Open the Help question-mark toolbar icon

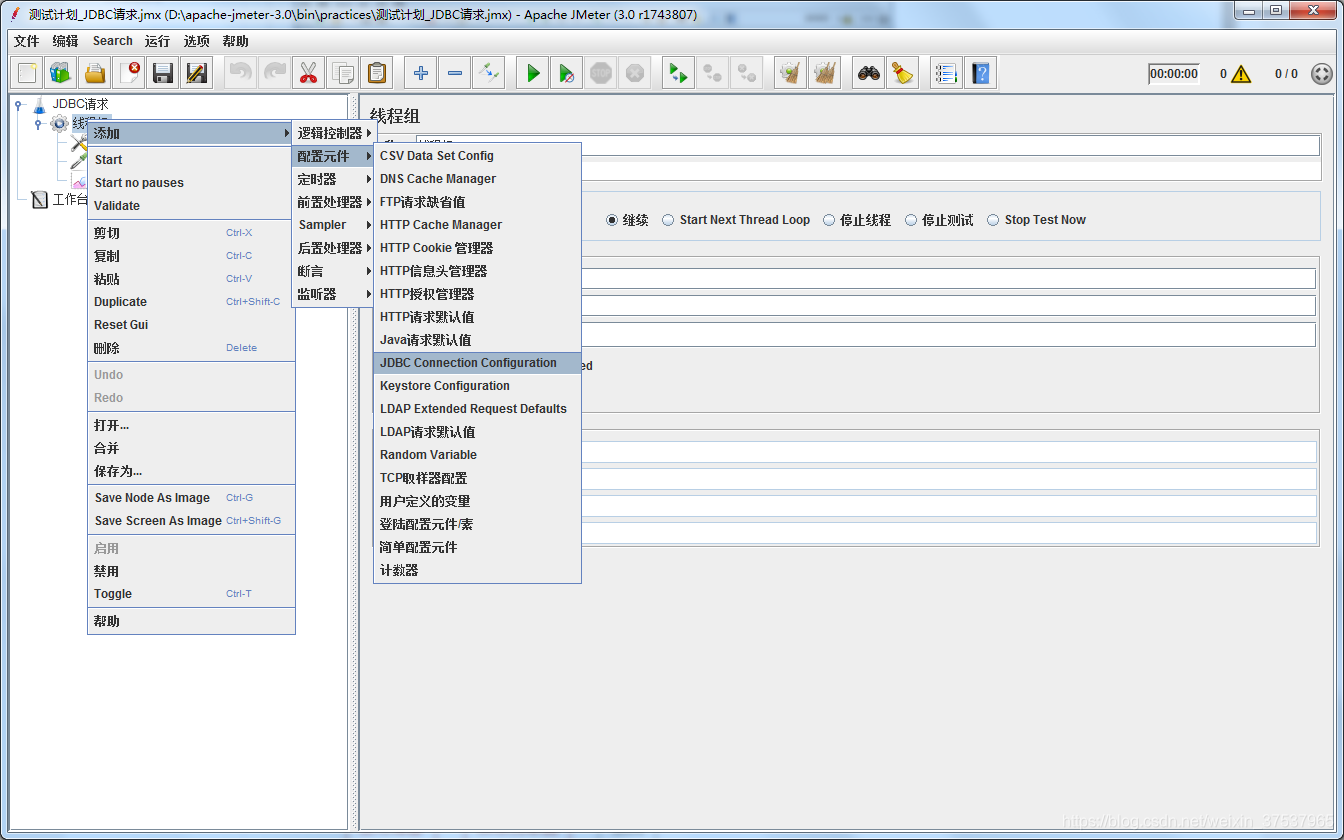[980, 73]
